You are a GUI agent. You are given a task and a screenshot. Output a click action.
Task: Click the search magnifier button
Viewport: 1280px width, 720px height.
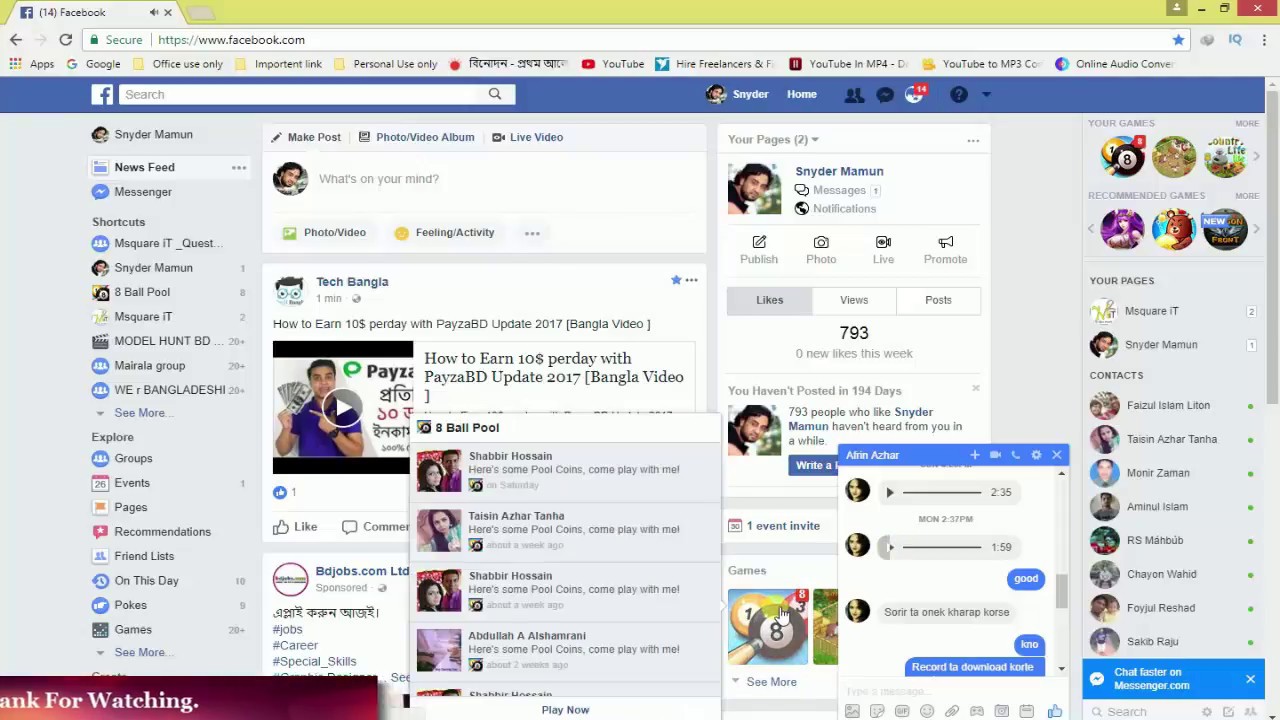click(x=495, y=94)
